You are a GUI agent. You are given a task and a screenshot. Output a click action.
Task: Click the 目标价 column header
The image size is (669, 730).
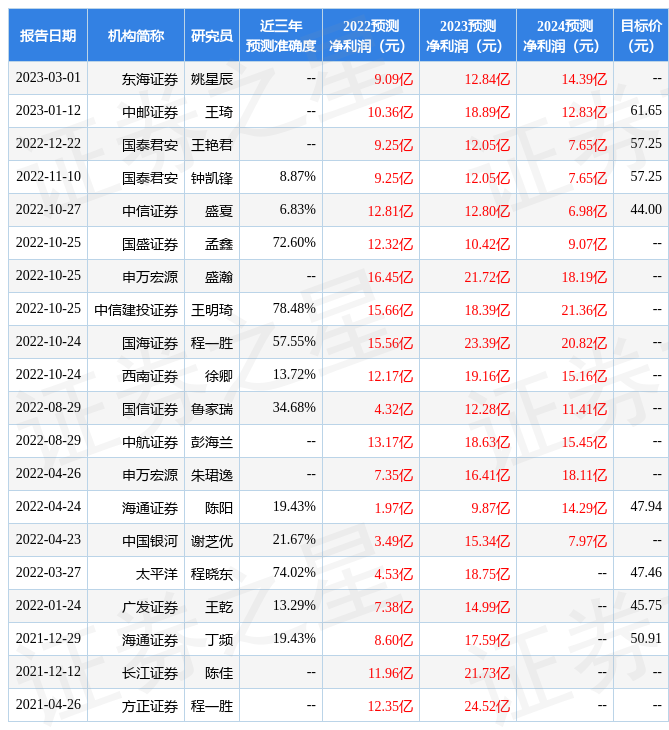[641, 35]
